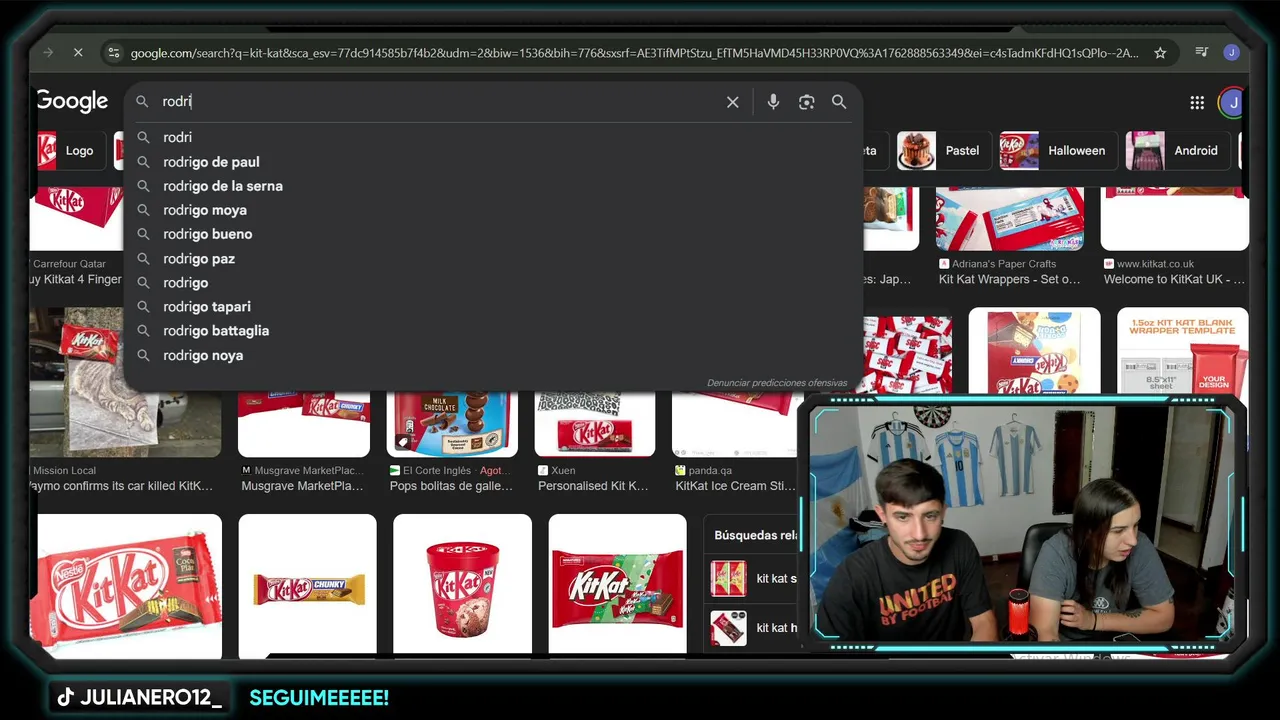
Task: Clear the search box with the X
Action: pos(733,102)
